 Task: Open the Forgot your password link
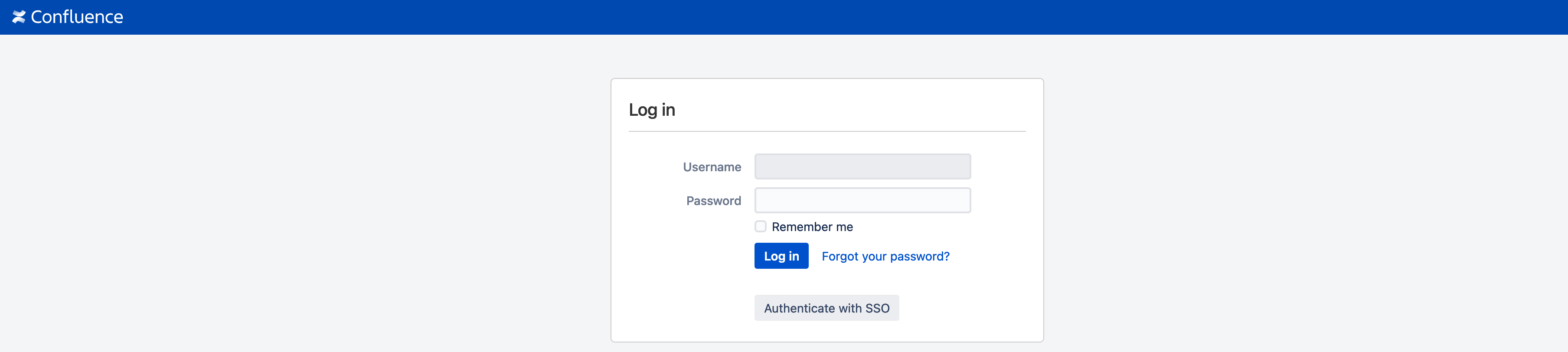coord(885,256)
